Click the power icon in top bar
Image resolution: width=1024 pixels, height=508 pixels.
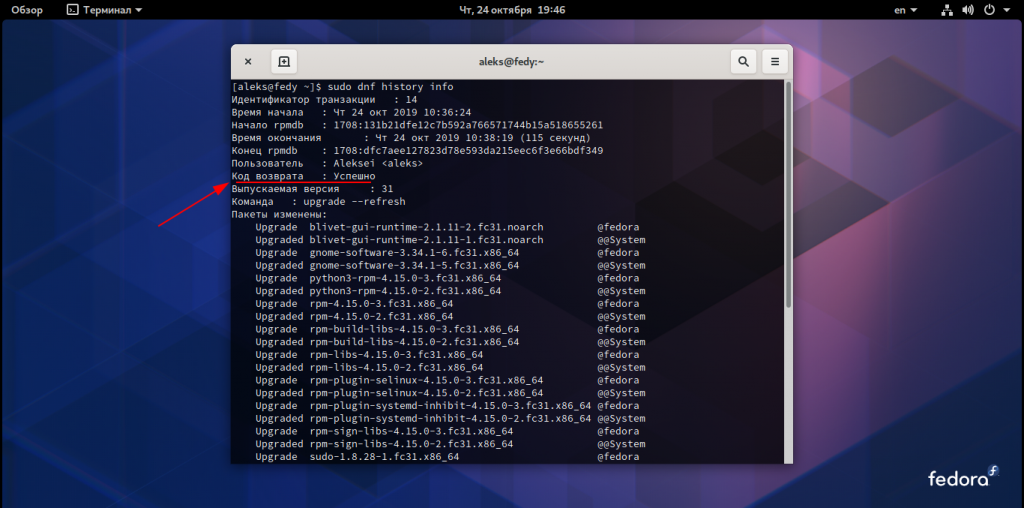[x=989, y=10]
